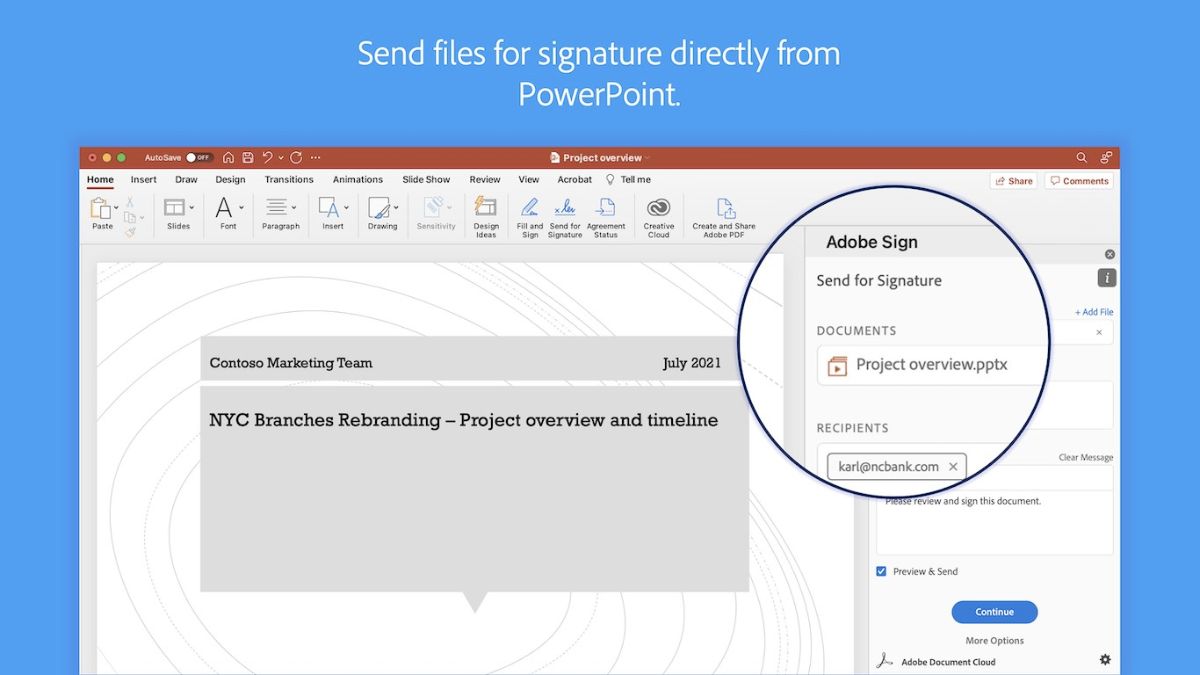This screenshot has width=1200, height=675.
Task: Open the View tab
Action: click(x=529, y=180)
